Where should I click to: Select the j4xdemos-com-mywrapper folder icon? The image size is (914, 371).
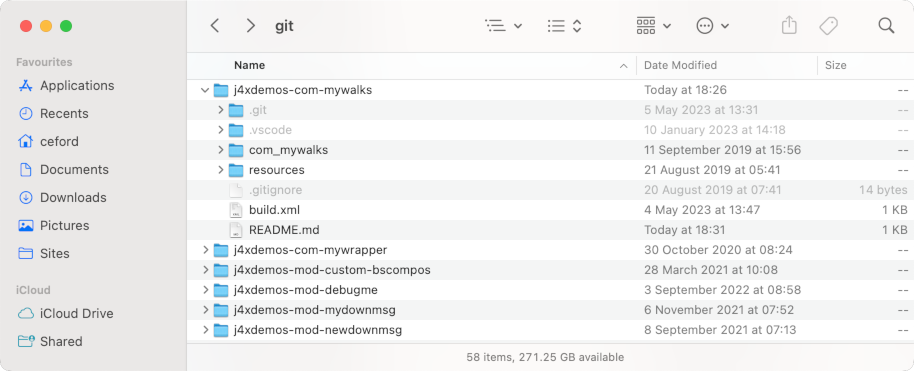tap(220, 250)
